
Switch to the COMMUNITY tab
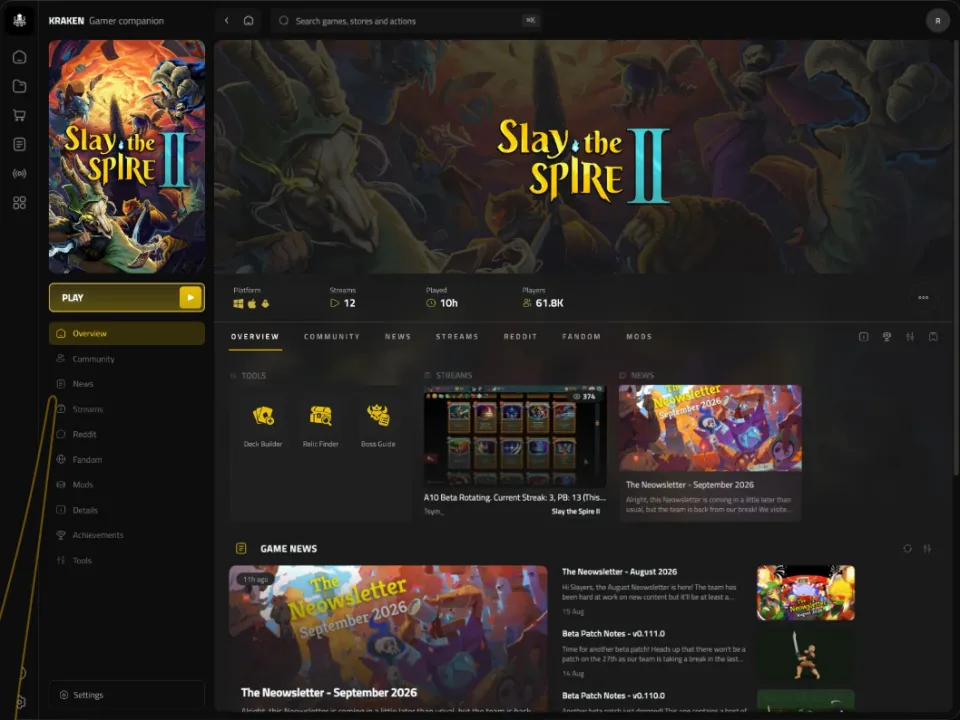pos(332,337)
